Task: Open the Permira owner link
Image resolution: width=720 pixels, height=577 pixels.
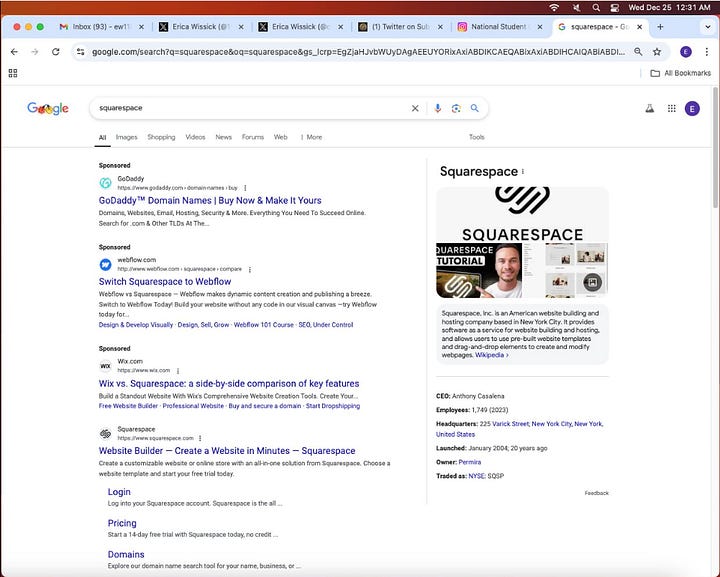Action: pyautogui.click(x=470, y=462)
